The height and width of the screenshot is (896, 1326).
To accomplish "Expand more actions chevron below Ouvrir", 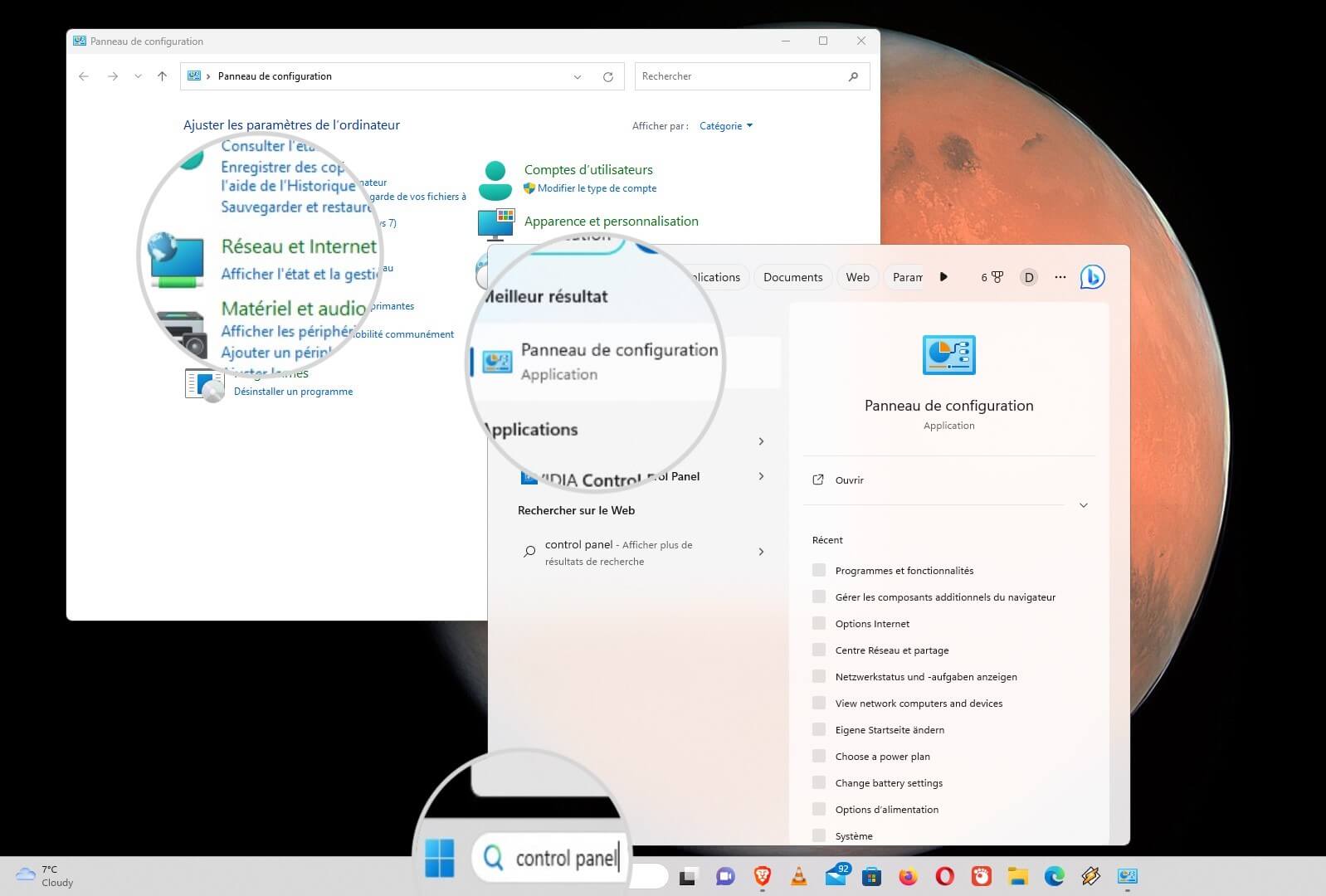I will click(x=1083, y=505).
